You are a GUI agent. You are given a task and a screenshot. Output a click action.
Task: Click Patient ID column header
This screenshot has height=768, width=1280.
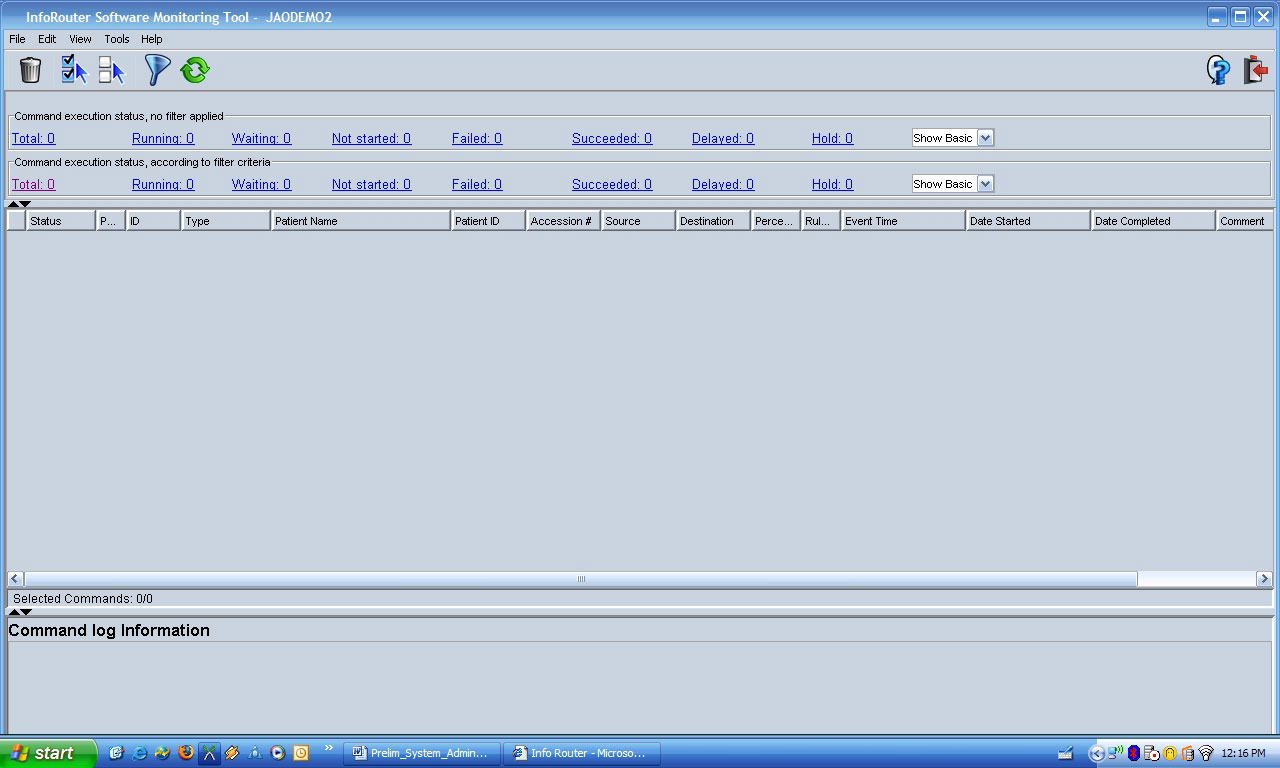tap(488, 221)
